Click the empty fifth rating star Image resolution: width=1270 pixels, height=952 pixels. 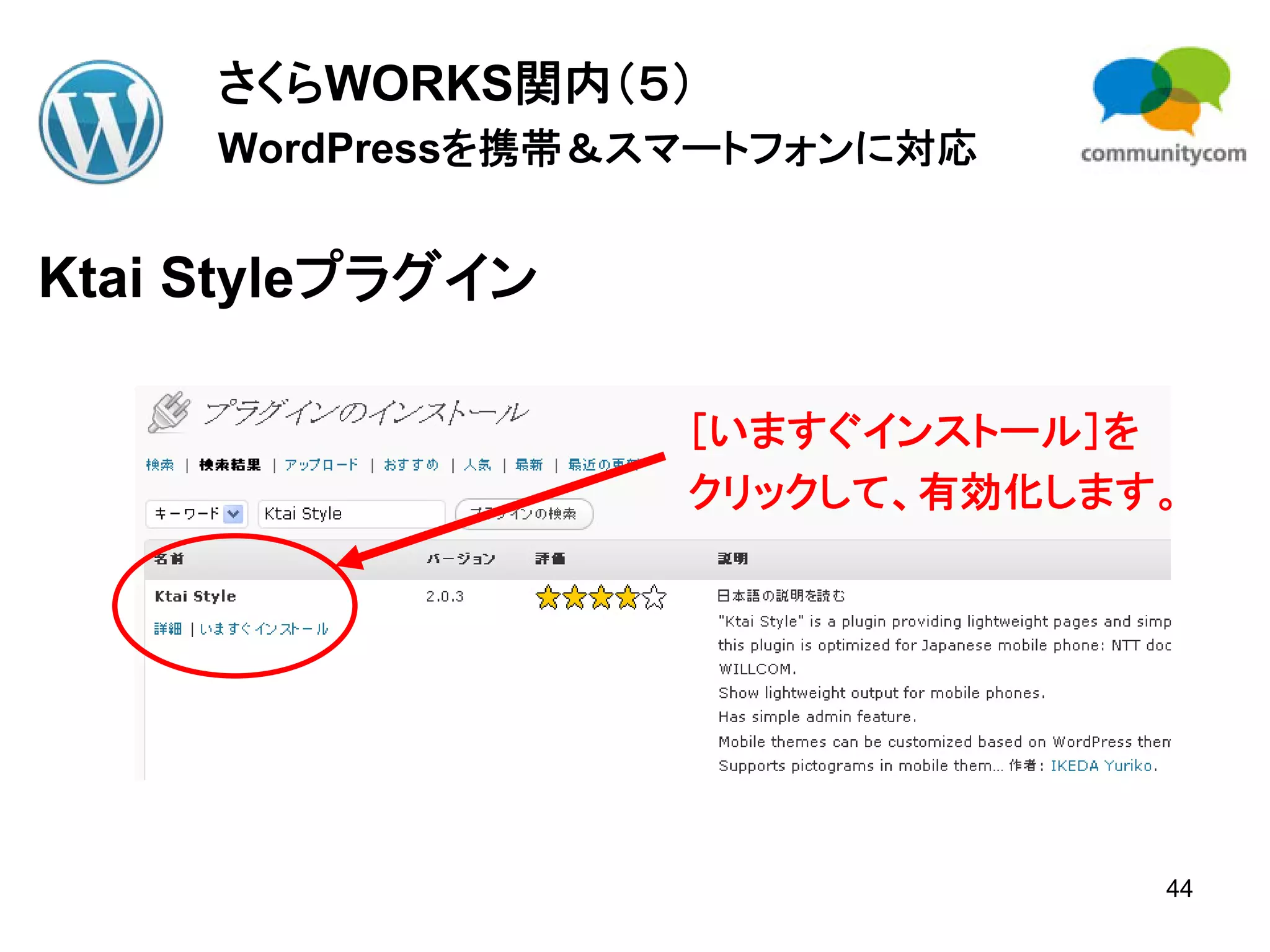[654, 598]
